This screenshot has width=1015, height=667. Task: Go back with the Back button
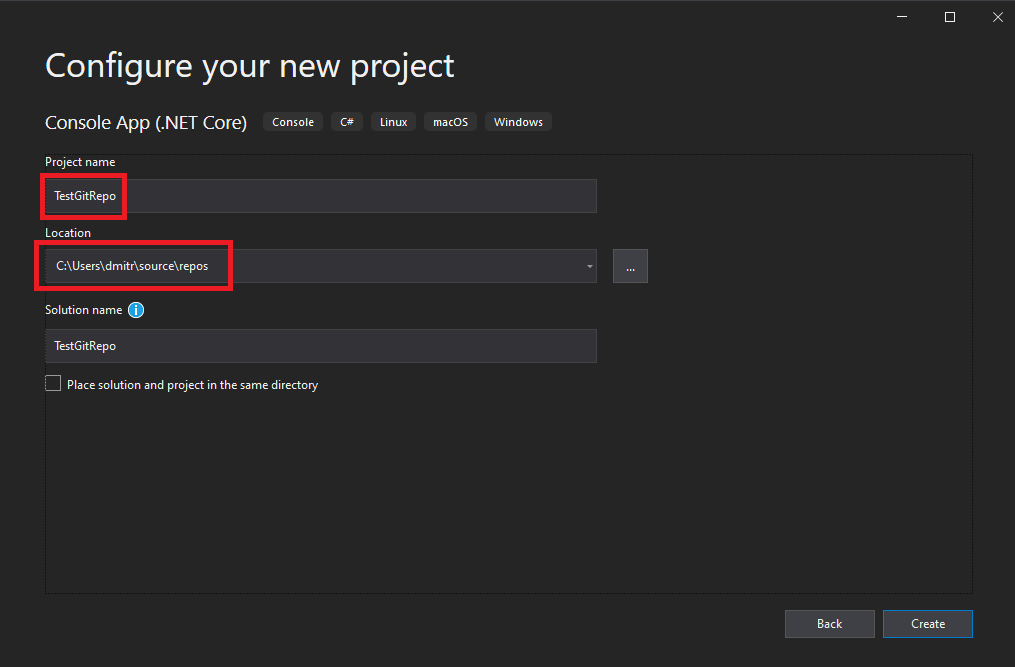(x=829, y=624)
